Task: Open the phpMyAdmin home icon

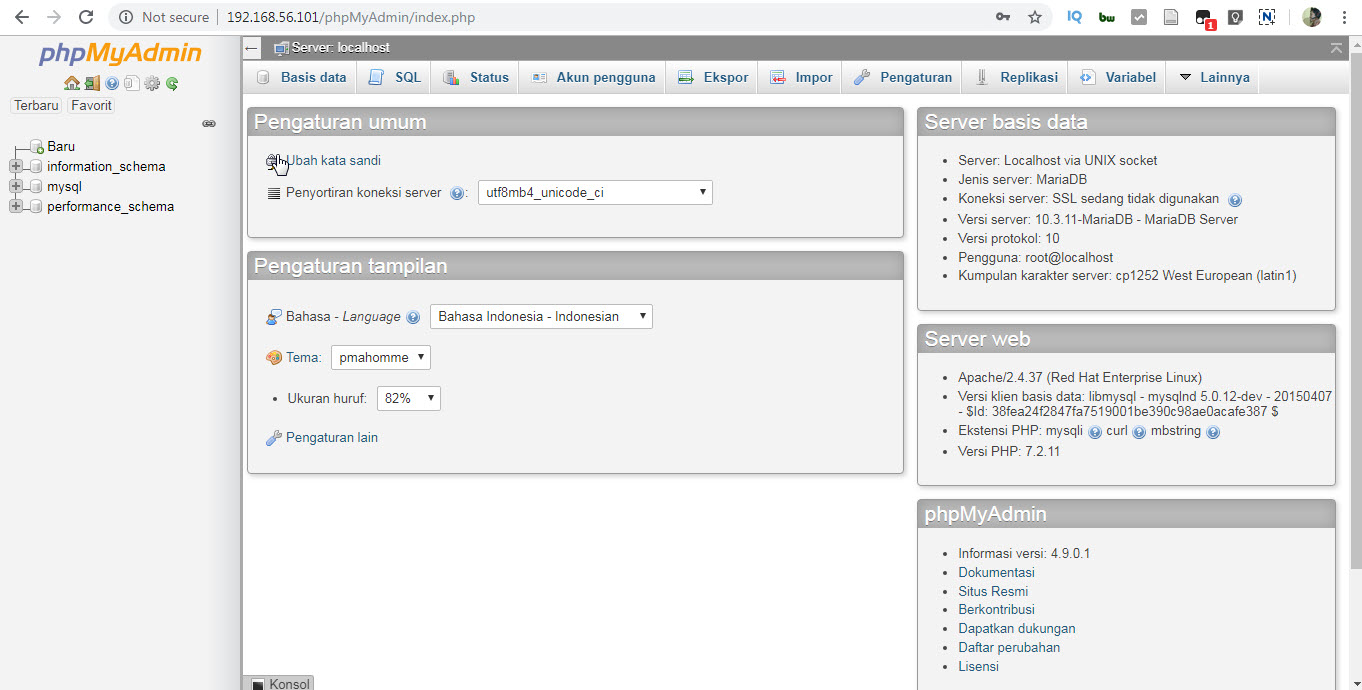Action: click(72, 83)
